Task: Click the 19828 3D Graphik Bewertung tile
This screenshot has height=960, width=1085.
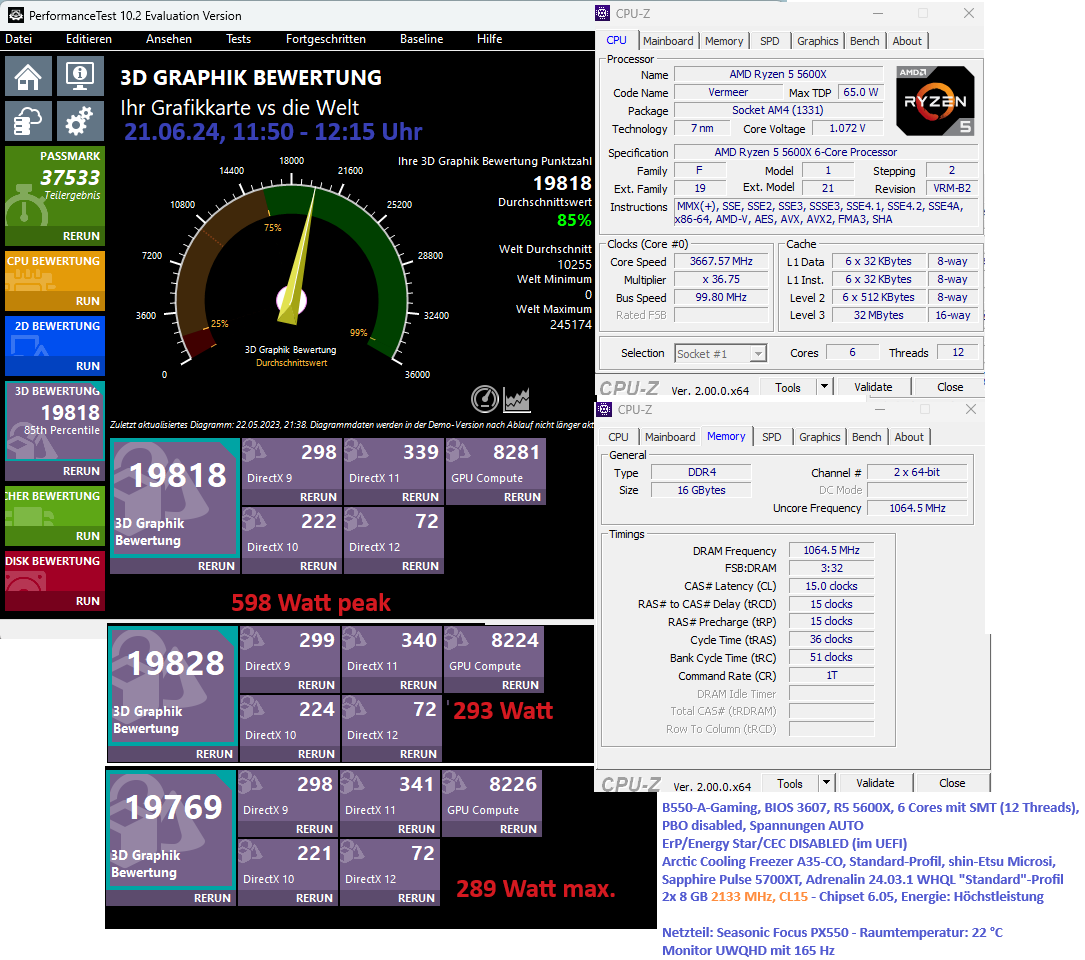Action: (x=173, y=685)
